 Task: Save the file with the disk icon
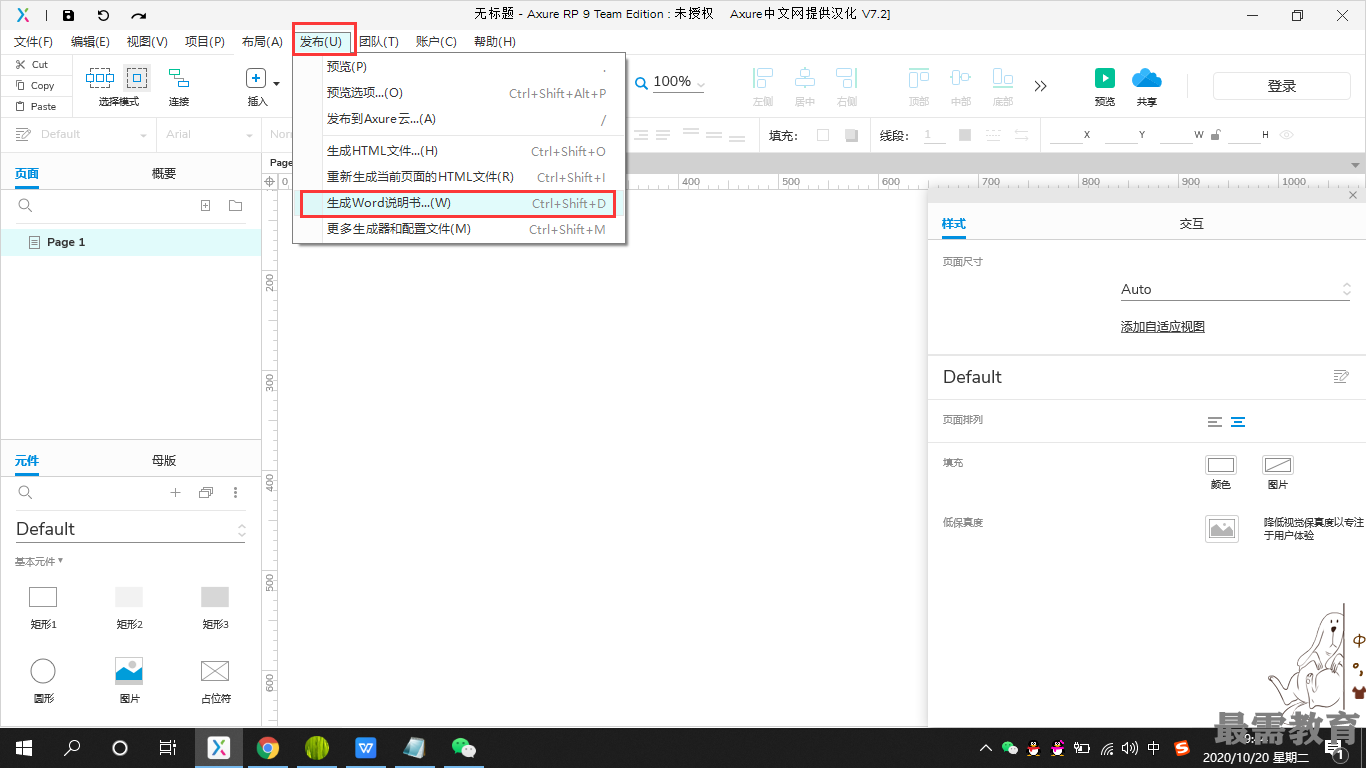click(68, 15)
